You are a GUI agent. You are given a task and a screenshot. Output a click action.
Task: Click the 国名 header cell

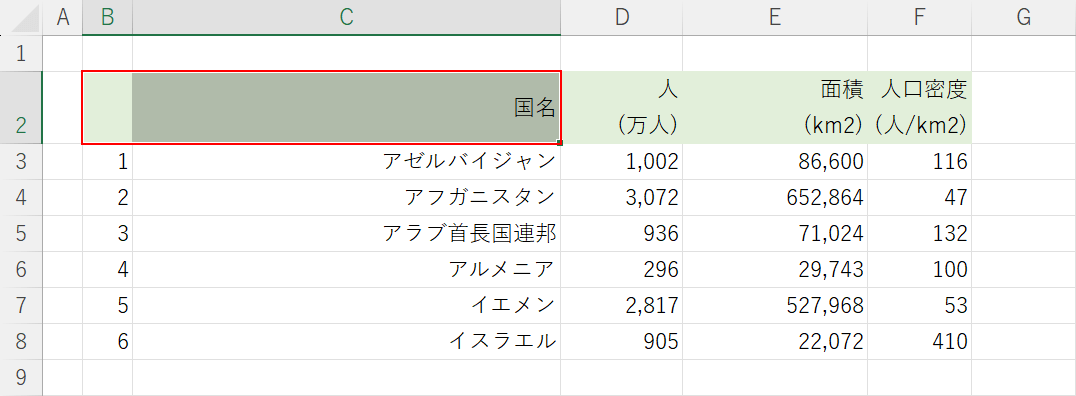click(347, 108)
